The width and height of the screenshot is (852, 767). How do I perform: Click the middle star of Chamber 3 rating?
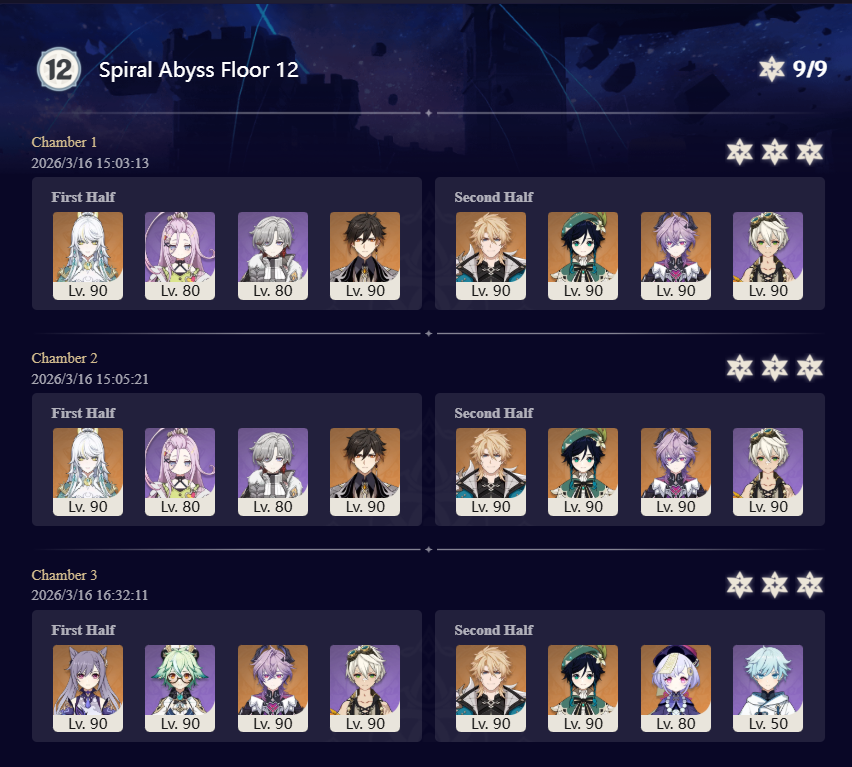[775, 584]
